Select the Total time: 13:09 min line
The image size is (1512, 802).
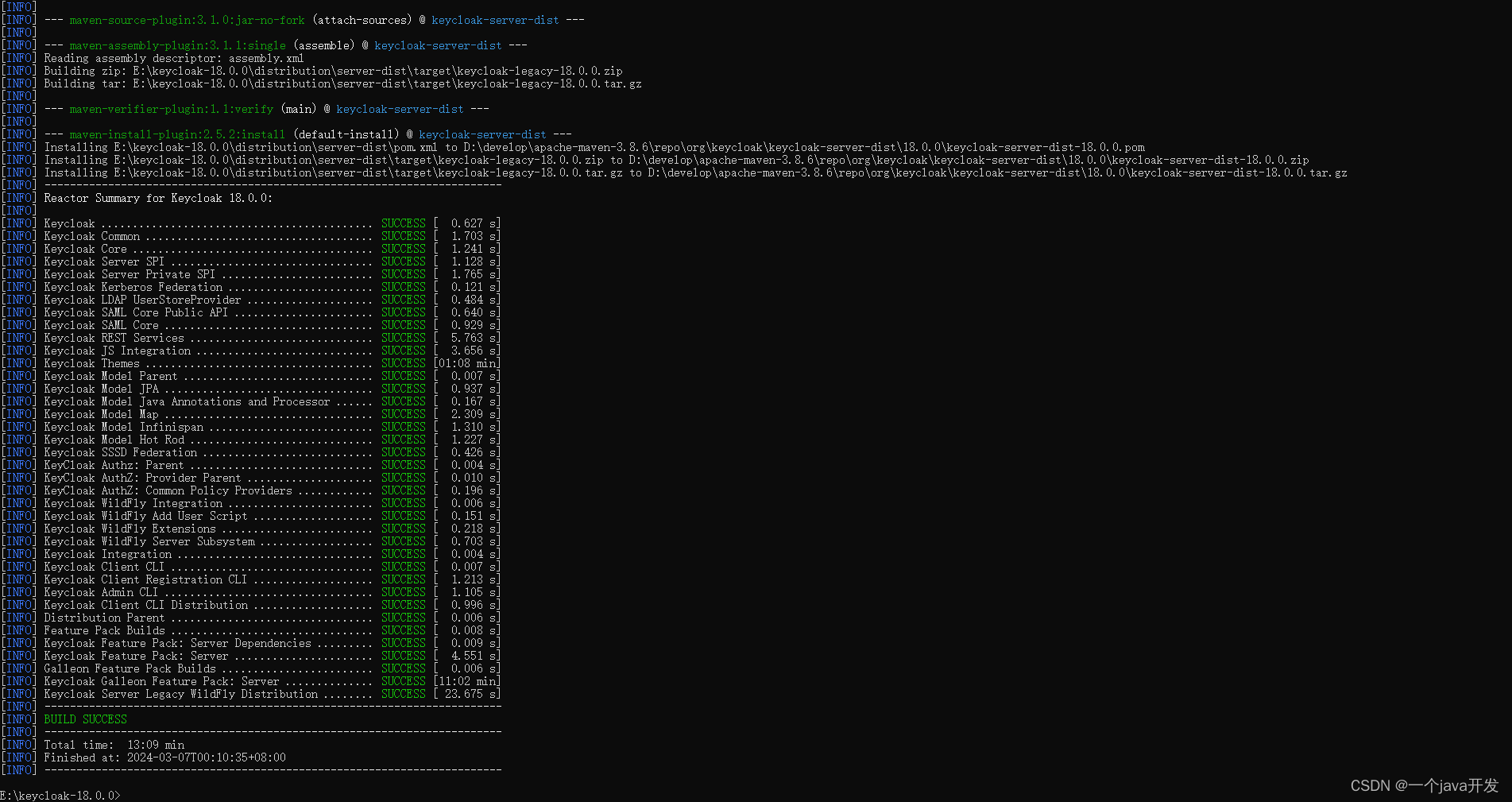(x=114, y=744)
